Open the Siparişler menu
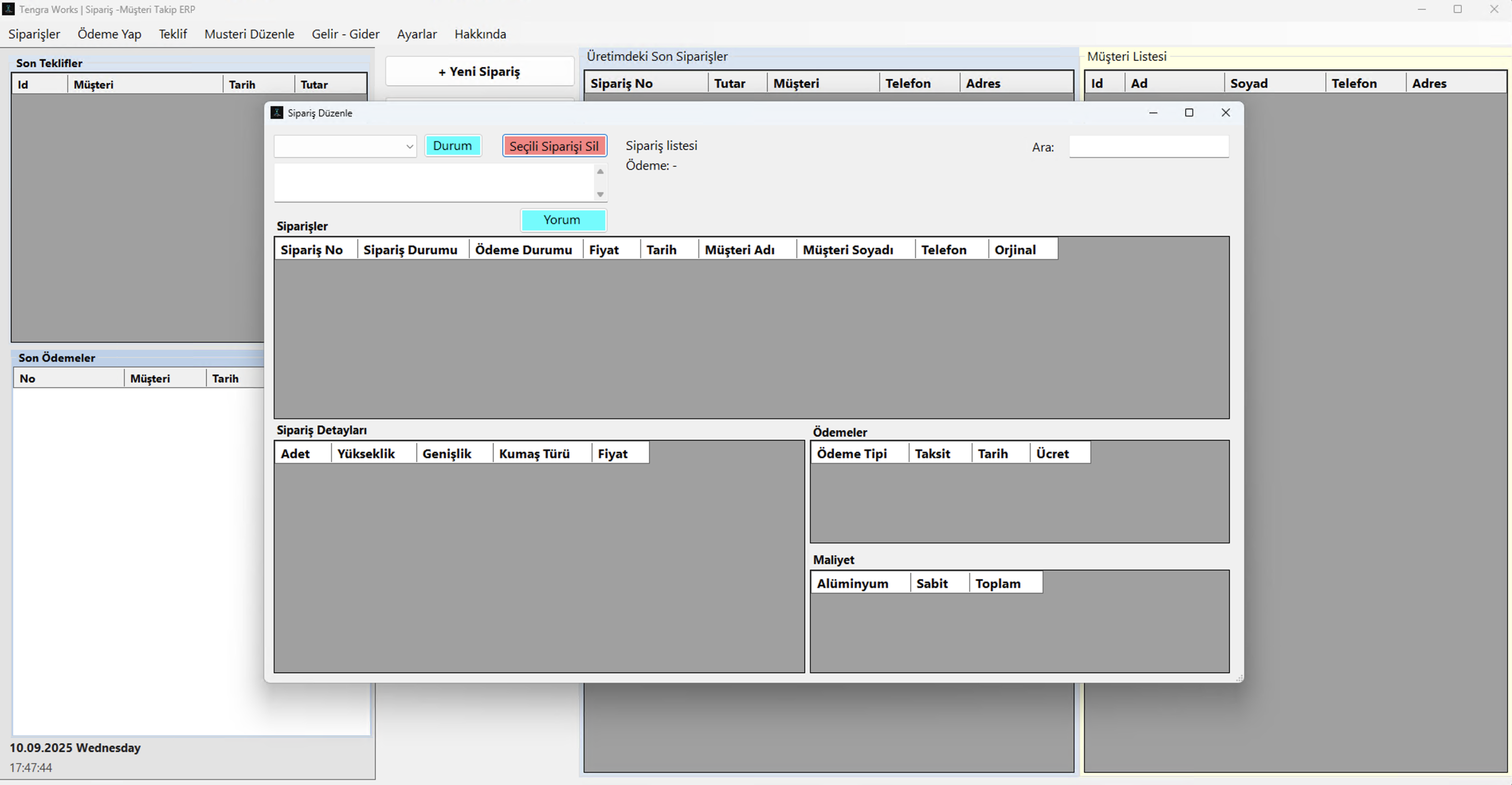The image size is (1512, 785). coord(34,34)
